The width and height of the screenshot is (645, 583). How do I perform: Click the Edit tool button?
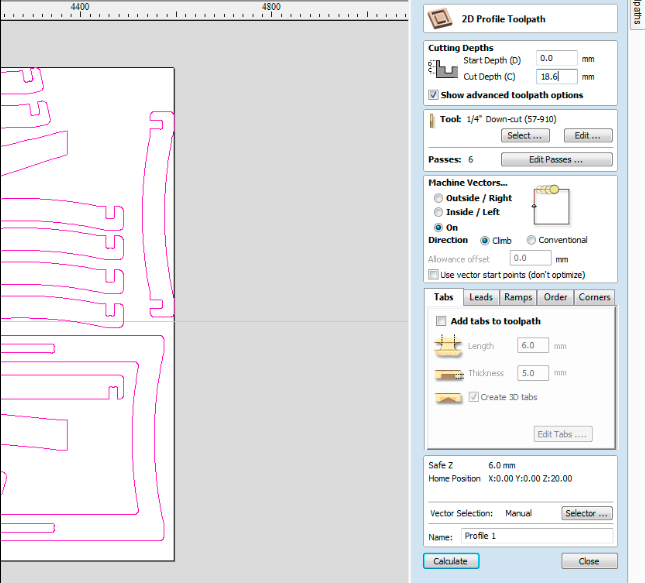588,136
